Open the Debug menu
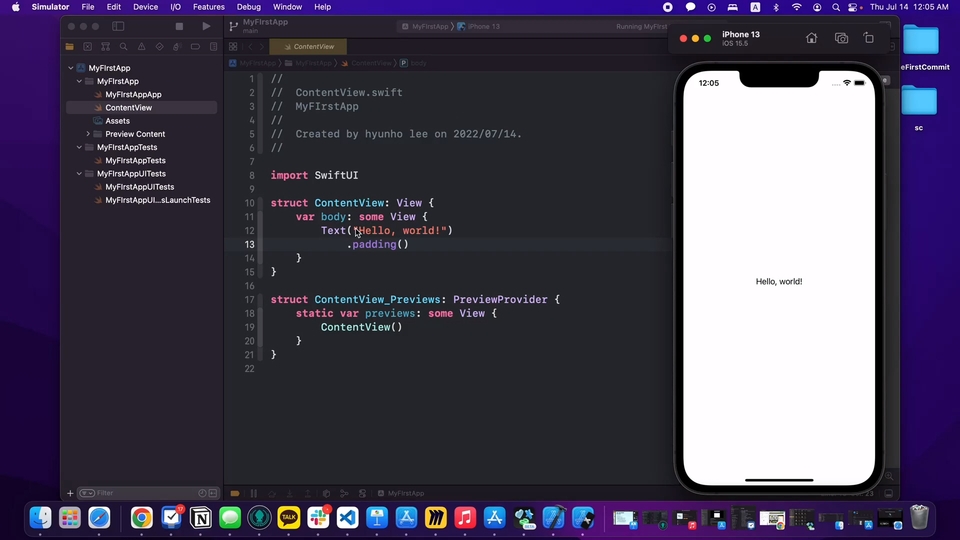This screenshot has width=960, height=540. pos(249,7)
